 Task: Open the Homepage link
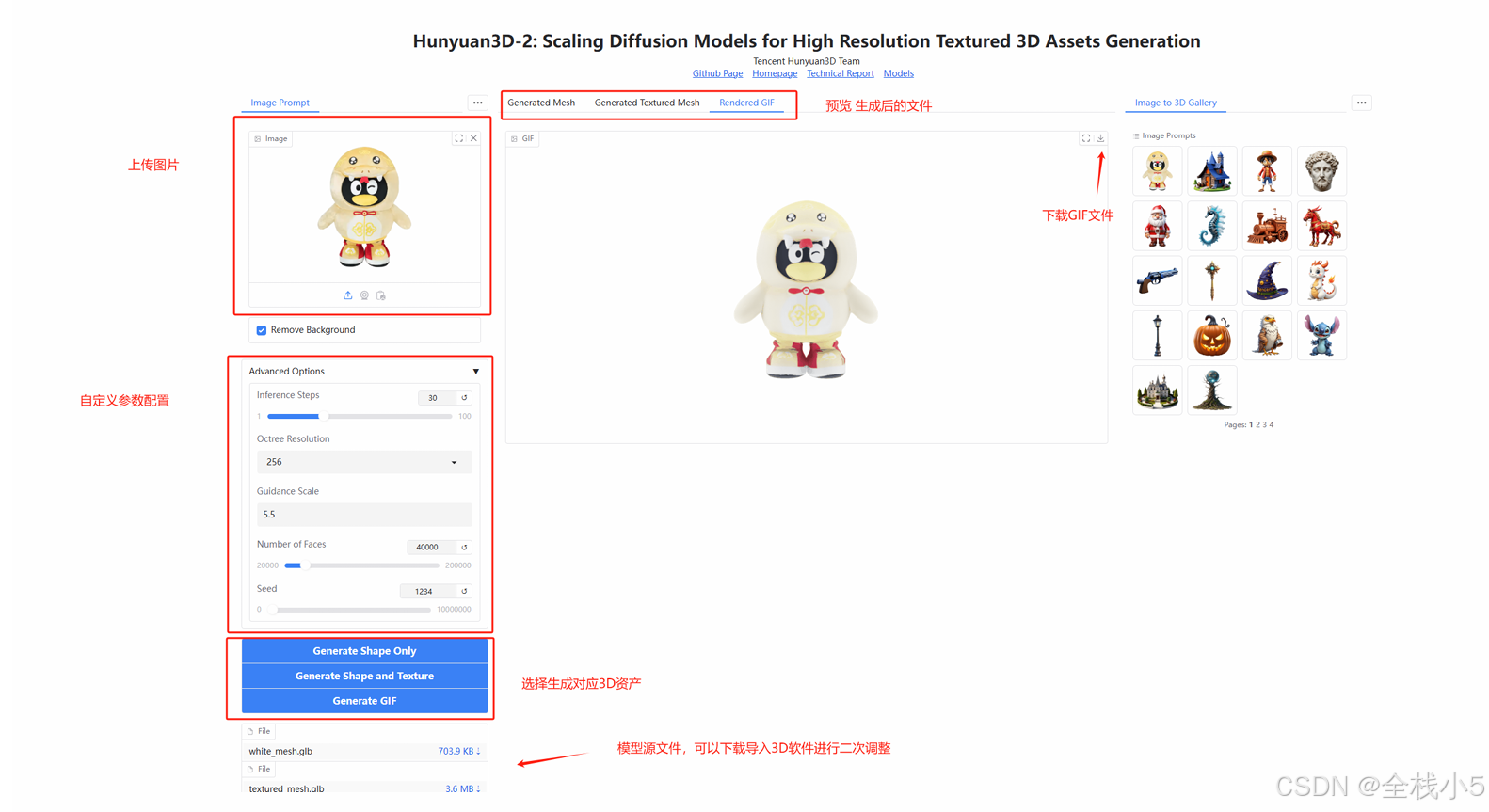775,73
